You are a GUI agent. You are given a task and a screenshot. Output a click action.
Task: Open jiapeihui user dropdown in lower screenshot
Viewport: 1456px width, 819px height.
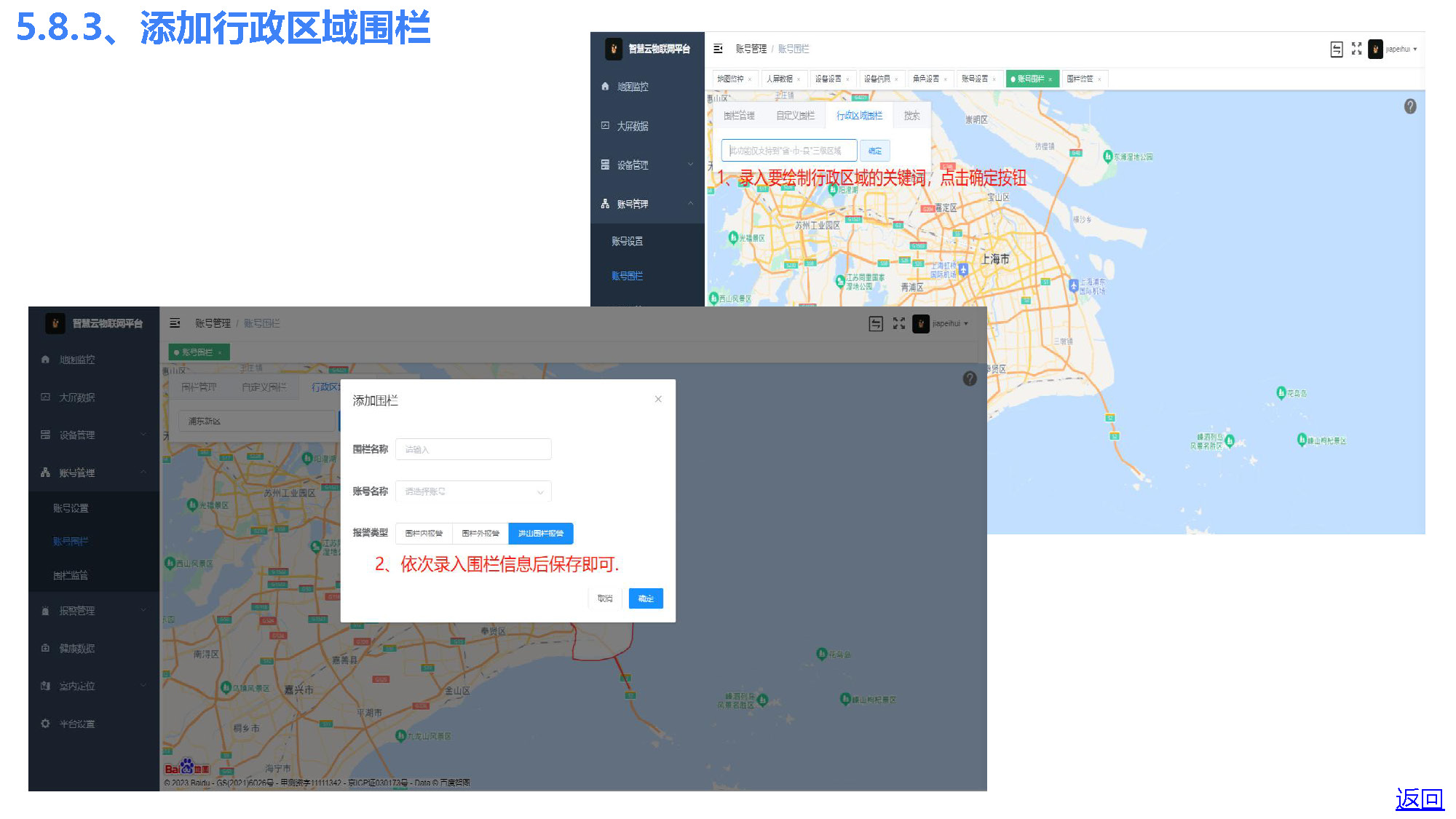(950, 323)
